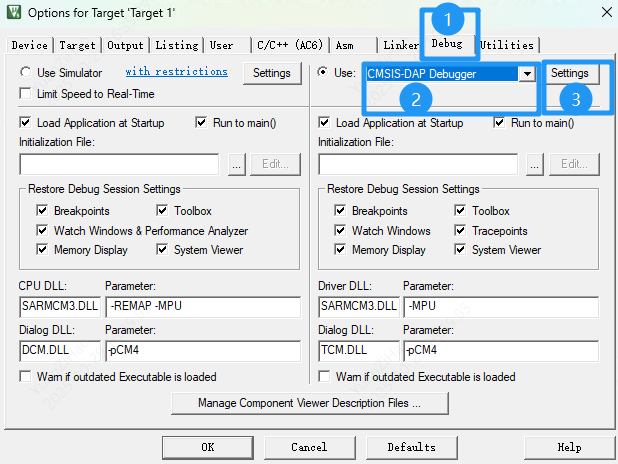Viewport: 618px width, 464px height.
Task: Open the CMSIS-DAP Debugger dropdown
Action: coord(526,74)
